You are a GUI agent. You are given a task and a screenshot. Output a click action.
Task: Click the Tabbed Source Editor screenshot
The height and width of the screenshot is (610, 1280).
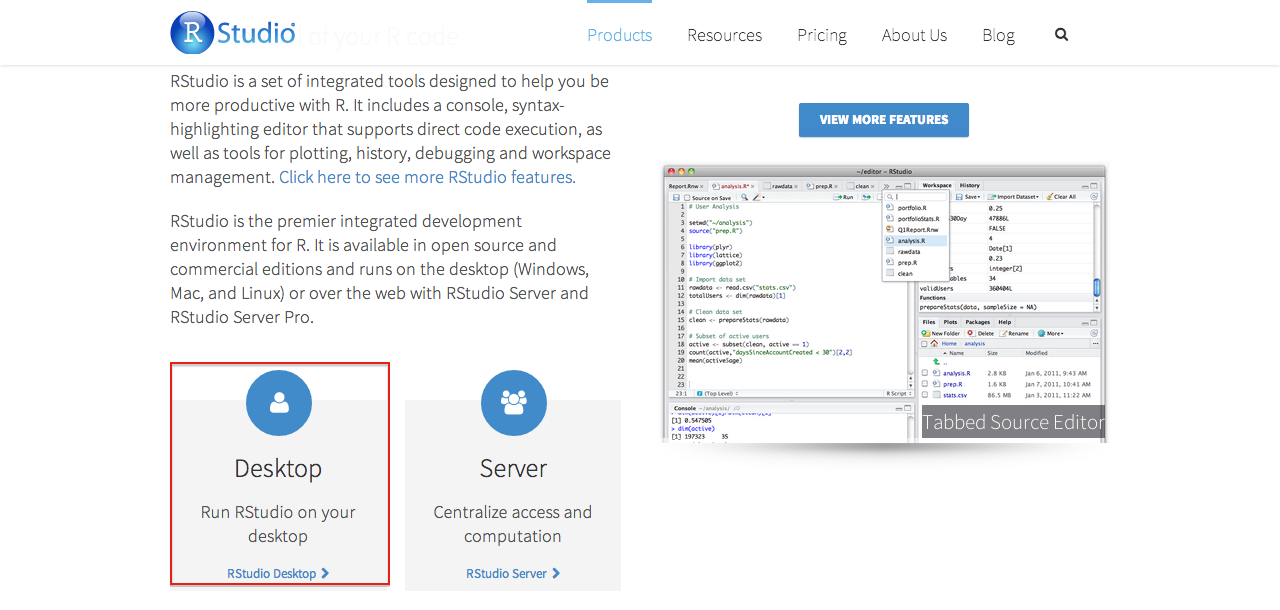(x=885, y=303)
